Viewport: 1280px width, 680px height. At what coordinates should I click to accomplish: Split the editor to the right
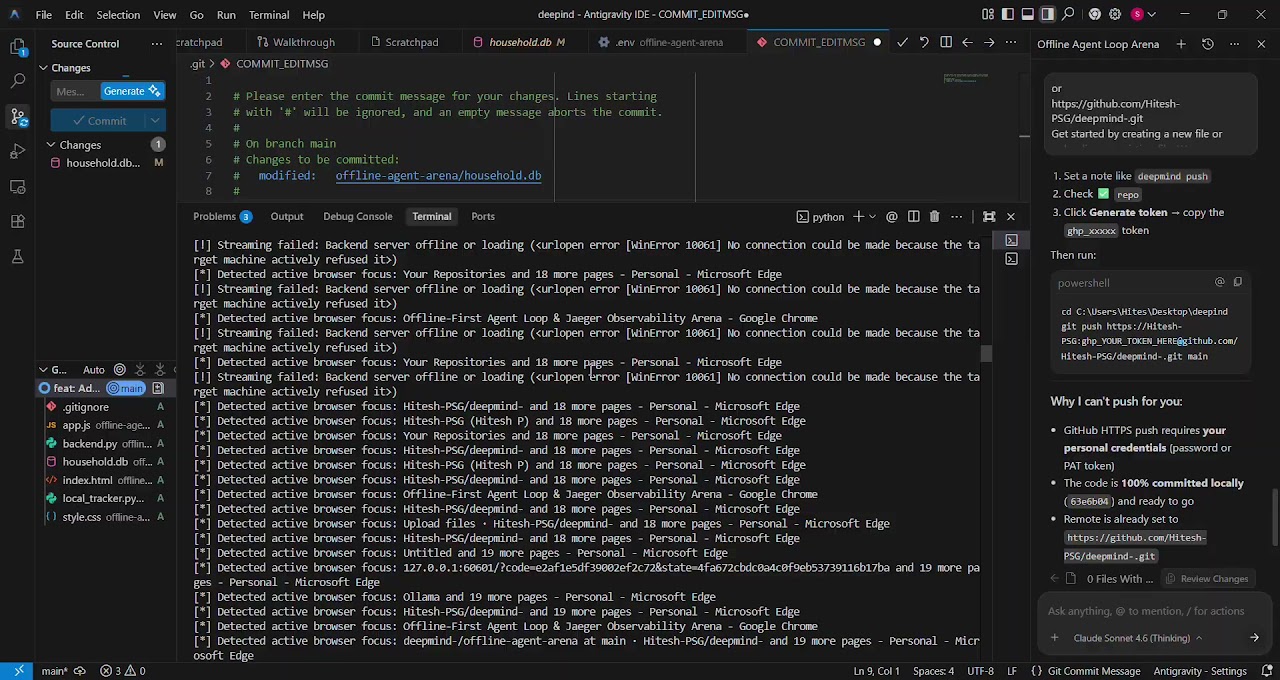pyautogui.click(x=946, y=42)
